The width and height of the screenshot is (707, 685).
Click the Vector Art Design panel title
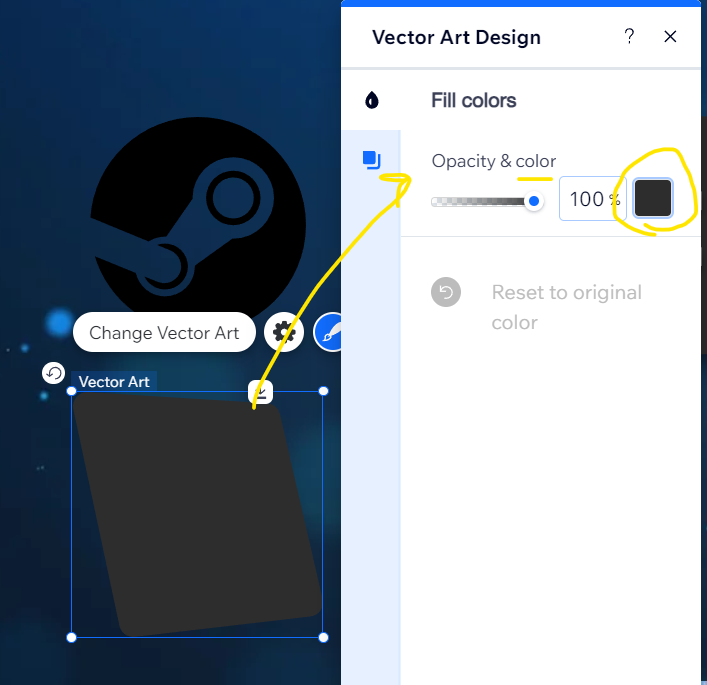pyautogui.click(x=456, y=37)
